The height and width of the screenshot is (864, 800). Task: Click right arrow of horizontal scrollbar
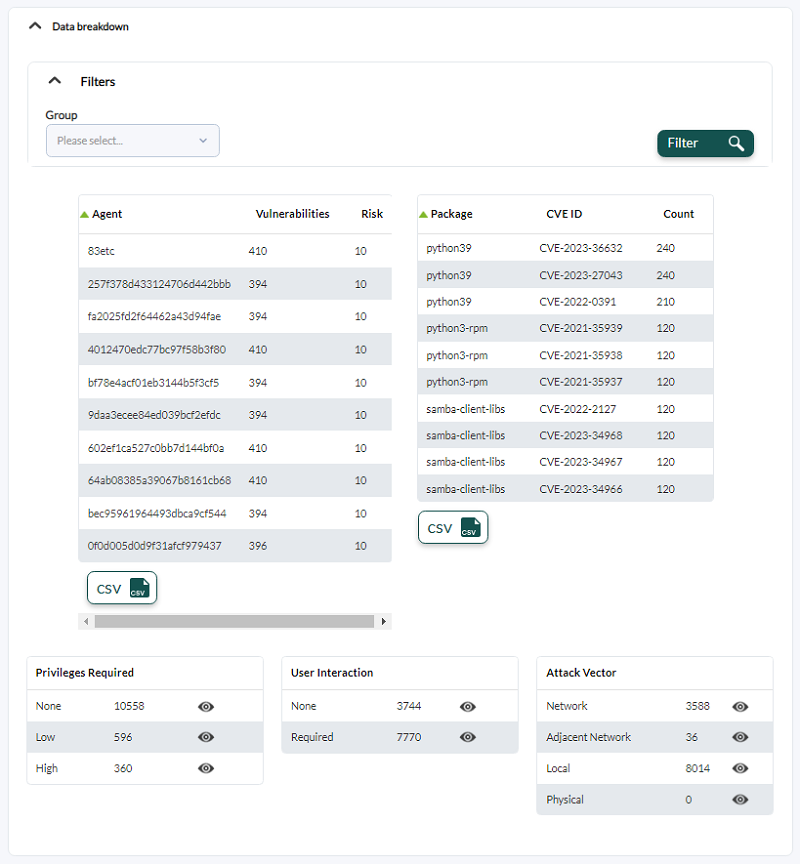pos(383,622)
